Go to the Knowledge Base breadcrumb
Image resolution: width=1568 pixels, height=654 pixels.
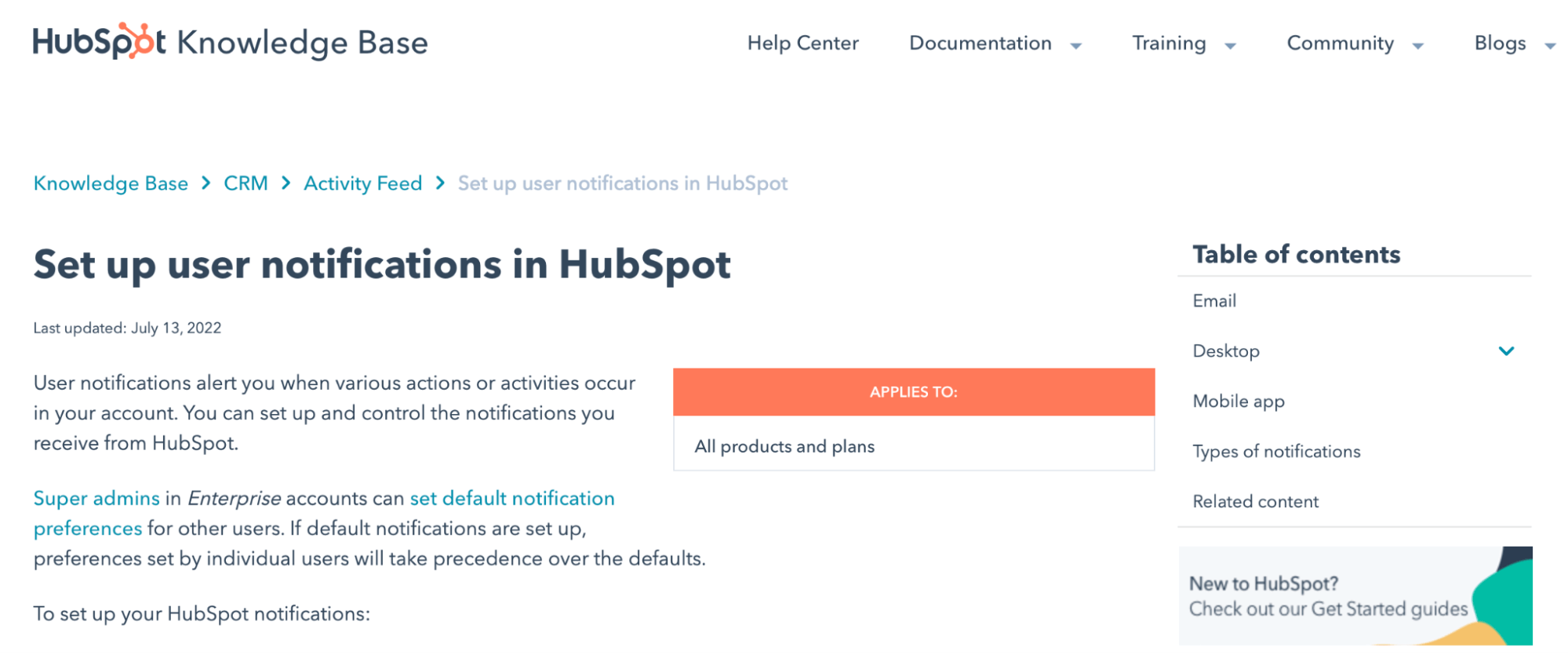111,183
